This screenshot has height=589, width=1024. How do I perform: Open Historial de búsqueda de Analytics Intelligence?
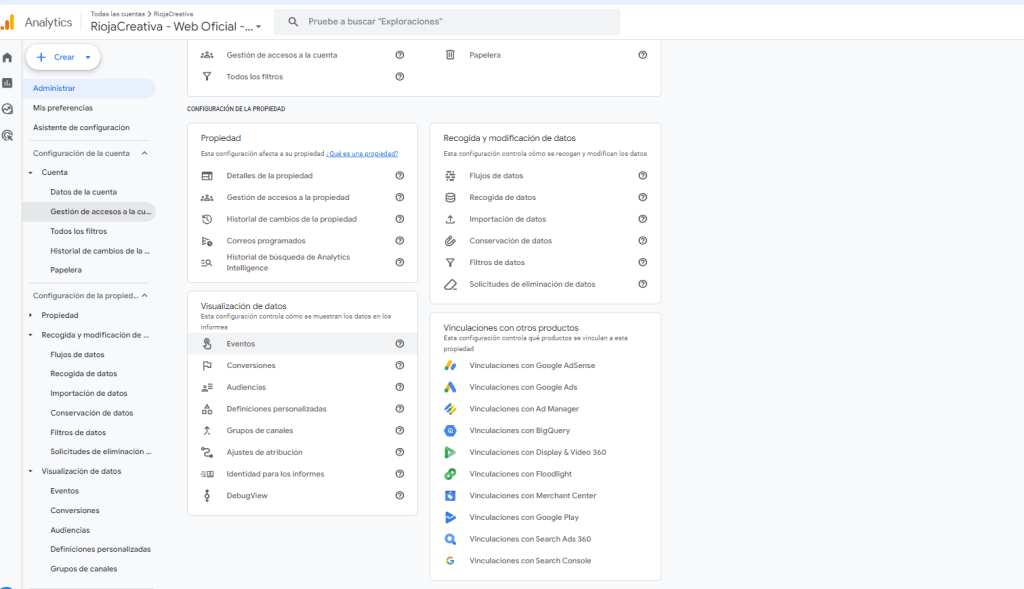(x=288, y=263)
